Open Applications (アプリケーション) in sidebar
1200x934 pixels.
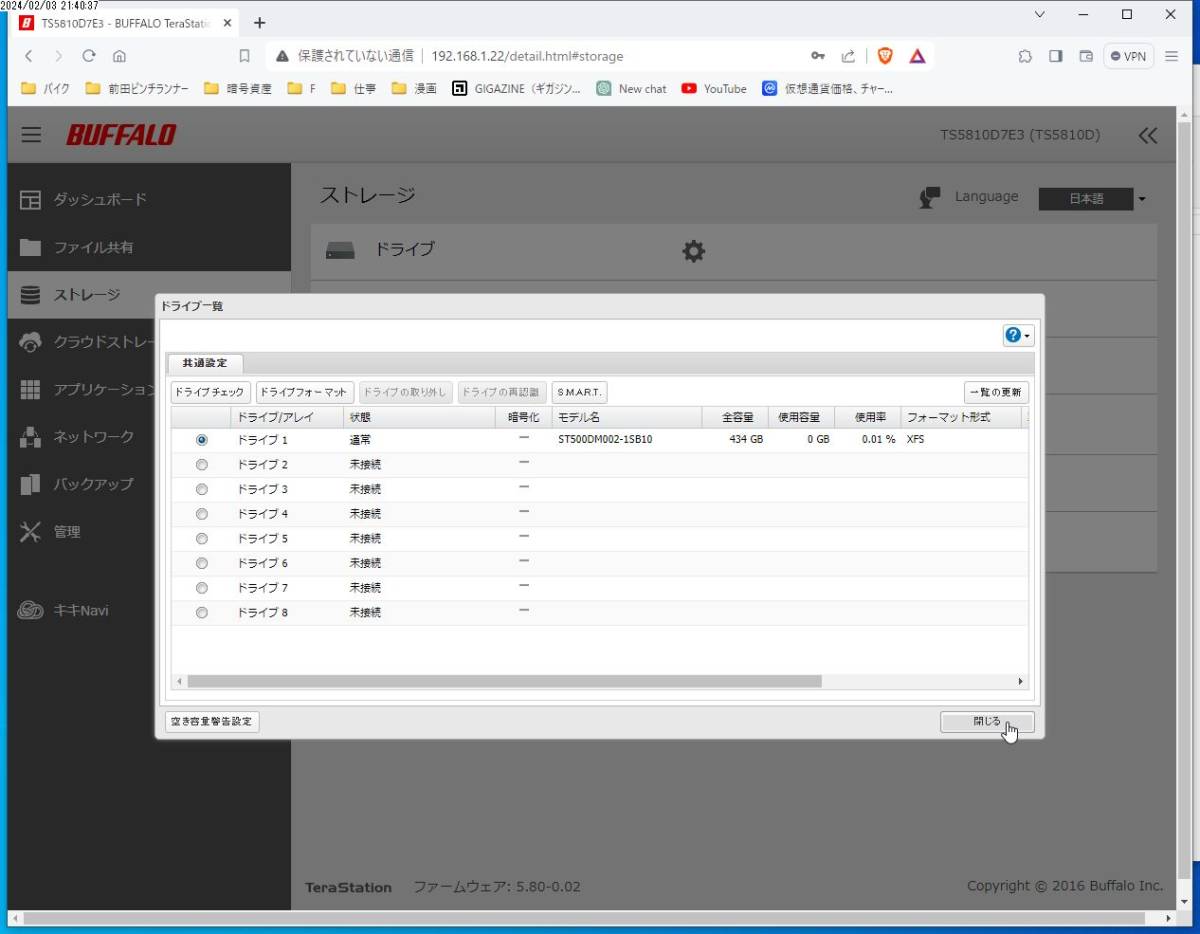click(x=82, y=389)
